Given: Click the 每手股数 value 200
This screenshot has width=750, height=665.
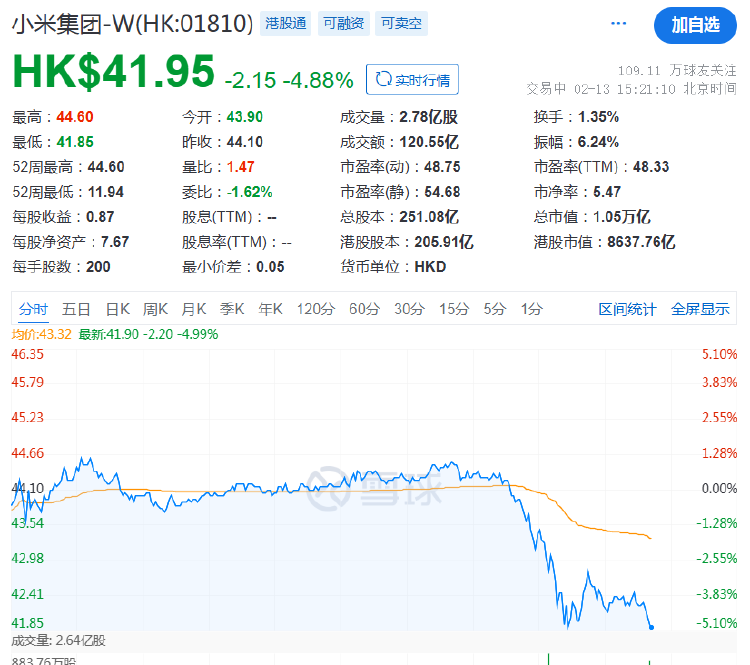Looking at the screenshot, I should (x=98, y=266).
